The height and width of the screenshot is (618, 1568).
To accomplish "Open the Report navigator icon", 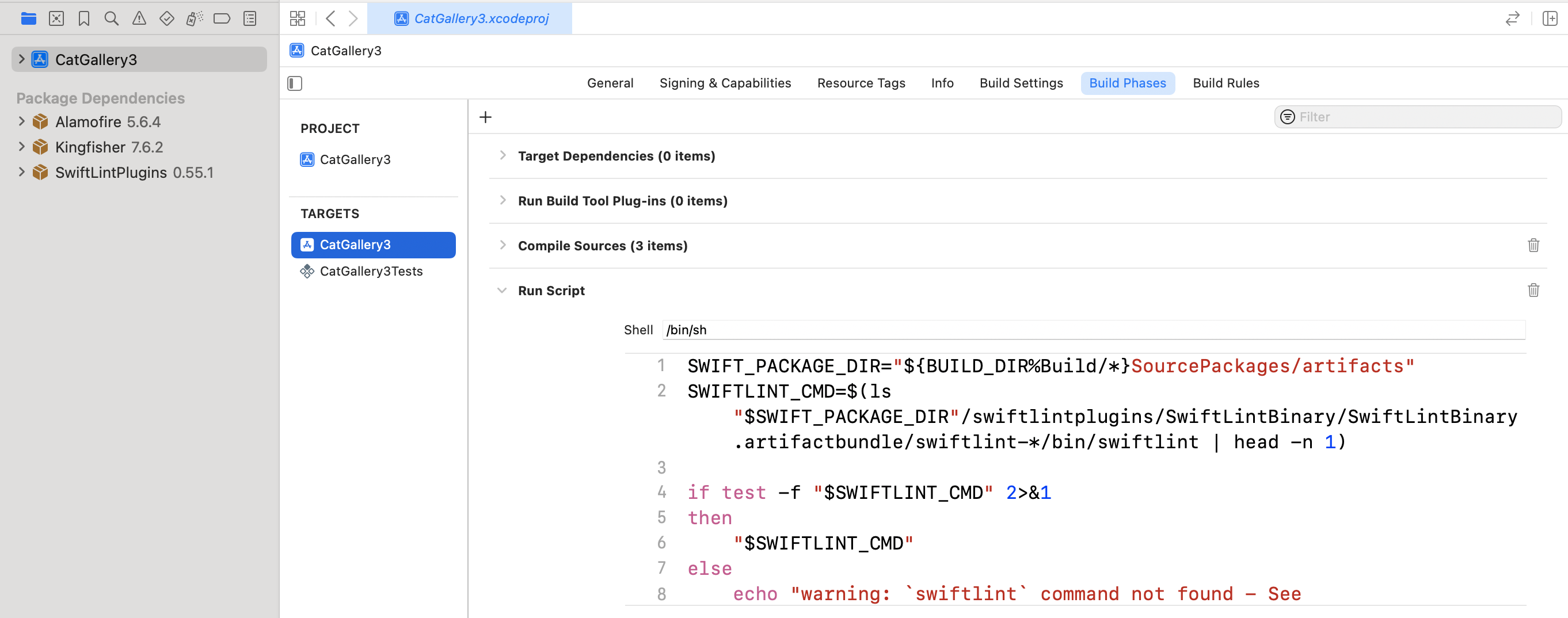I will coord(250,19).
